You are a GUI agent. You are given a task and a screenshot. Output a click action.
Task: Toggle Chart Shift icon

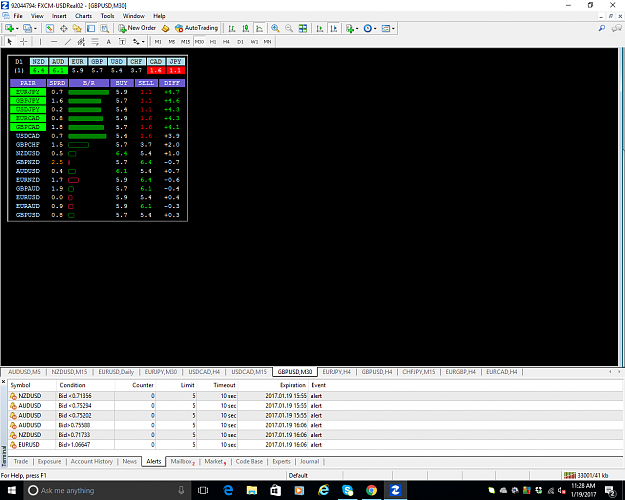[x=334, y=28]
